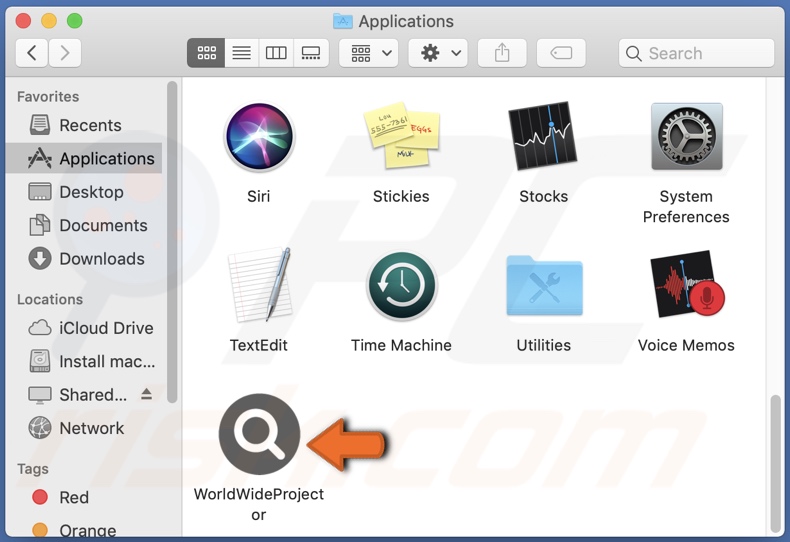Zoom the window with green button

(x=75, y=21)
